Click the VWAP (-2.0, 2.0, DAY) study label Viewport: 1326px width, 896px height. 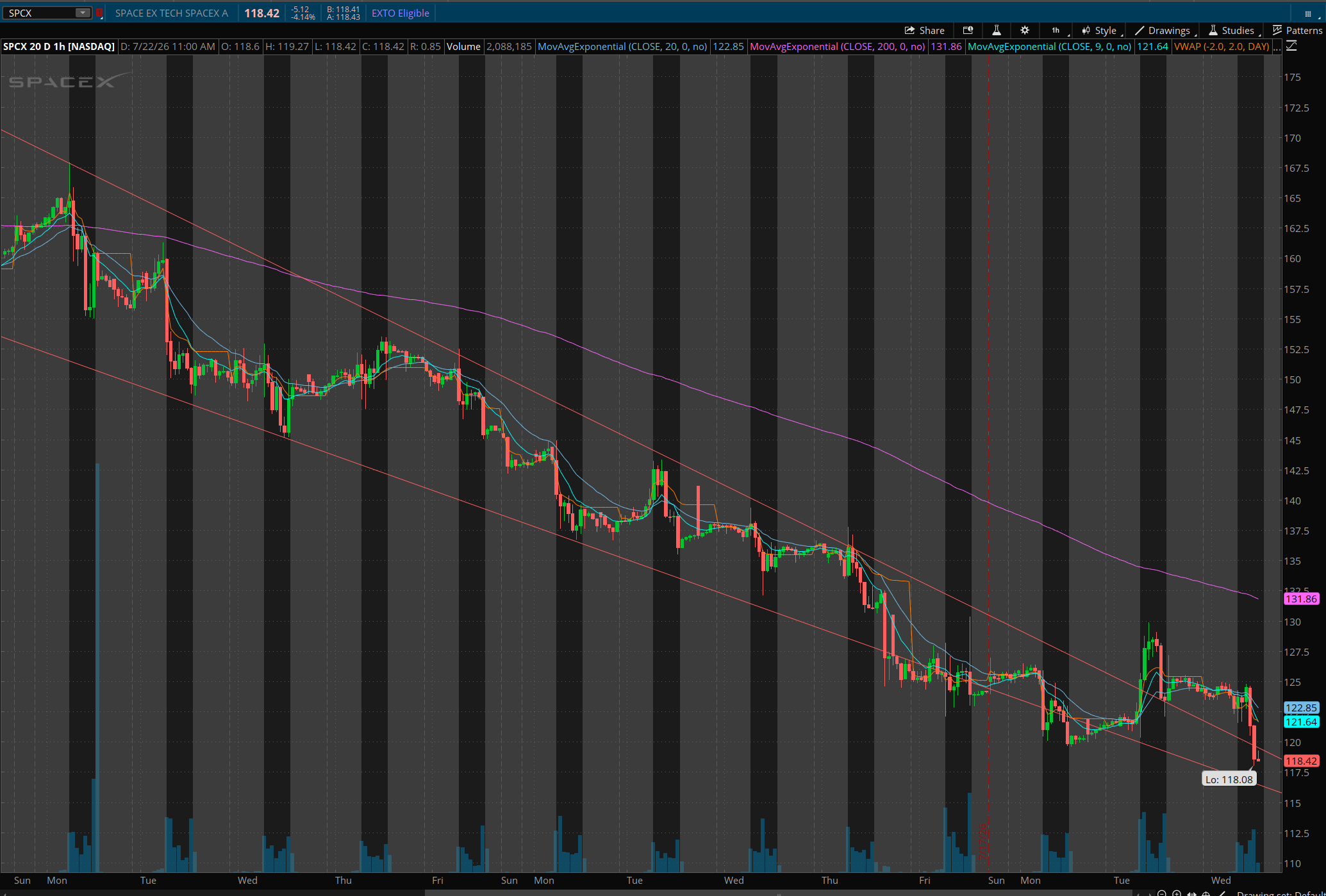coord(1222,46)
